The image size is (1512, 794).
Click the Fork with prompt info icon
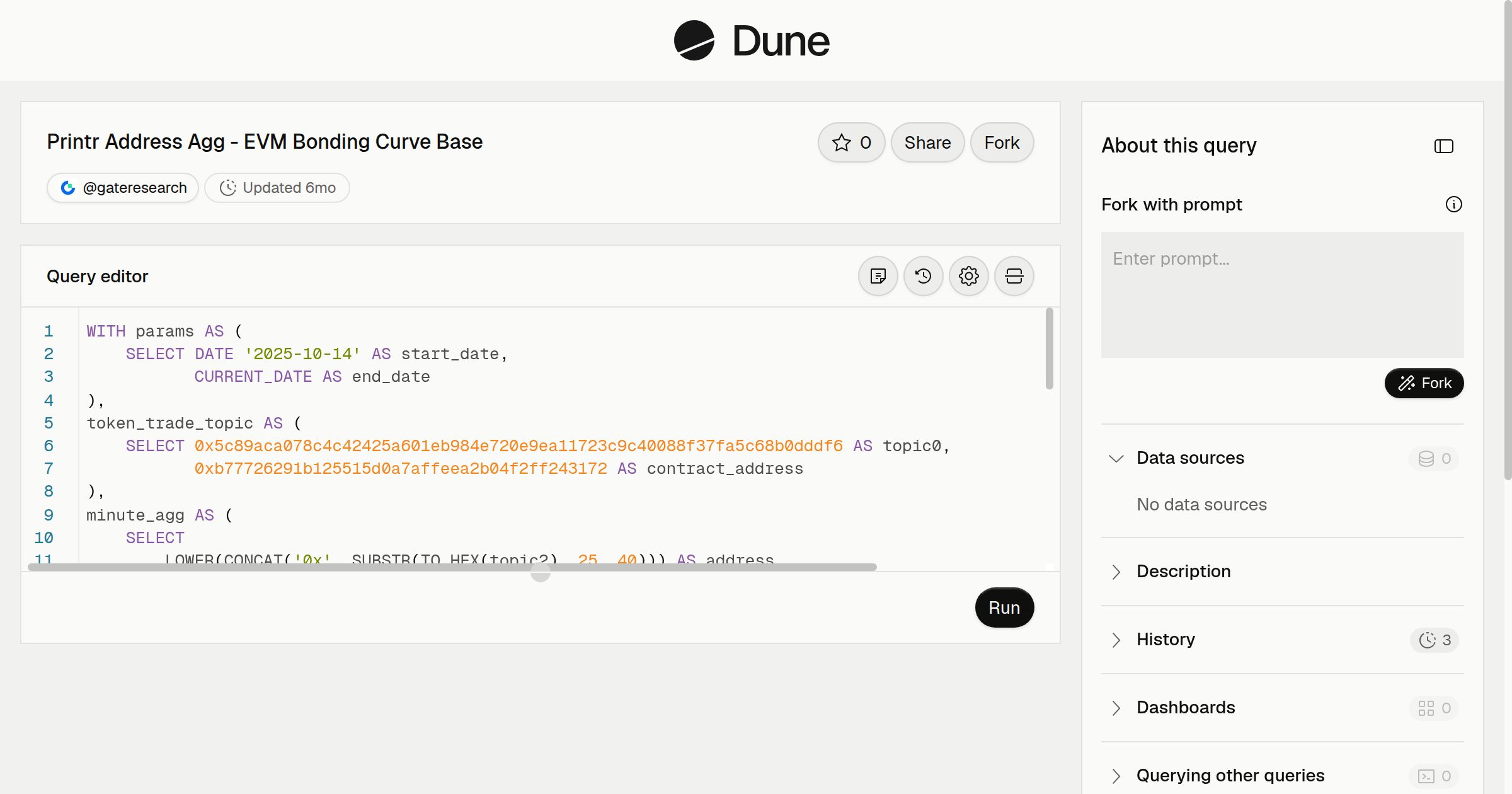tap(1453, 204)
